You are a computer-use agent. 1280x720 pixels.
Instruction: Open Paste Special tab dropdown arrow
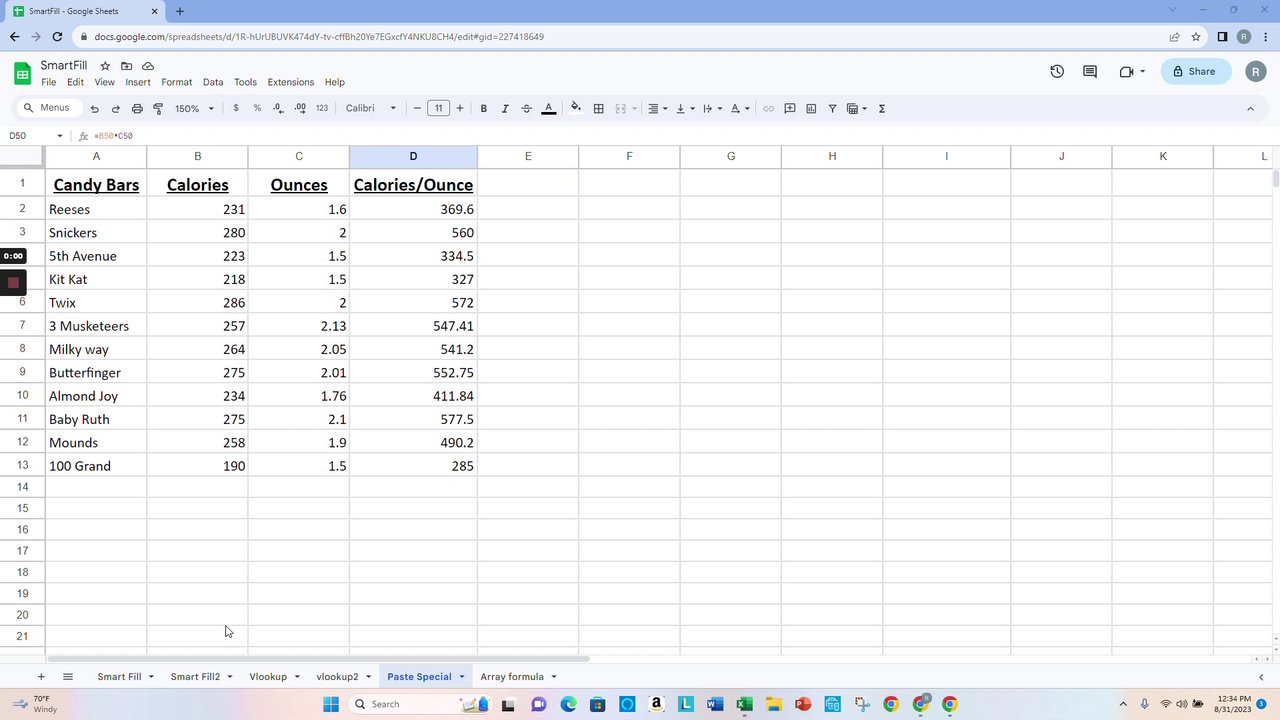pyautogui.click(x=462, y=677)
